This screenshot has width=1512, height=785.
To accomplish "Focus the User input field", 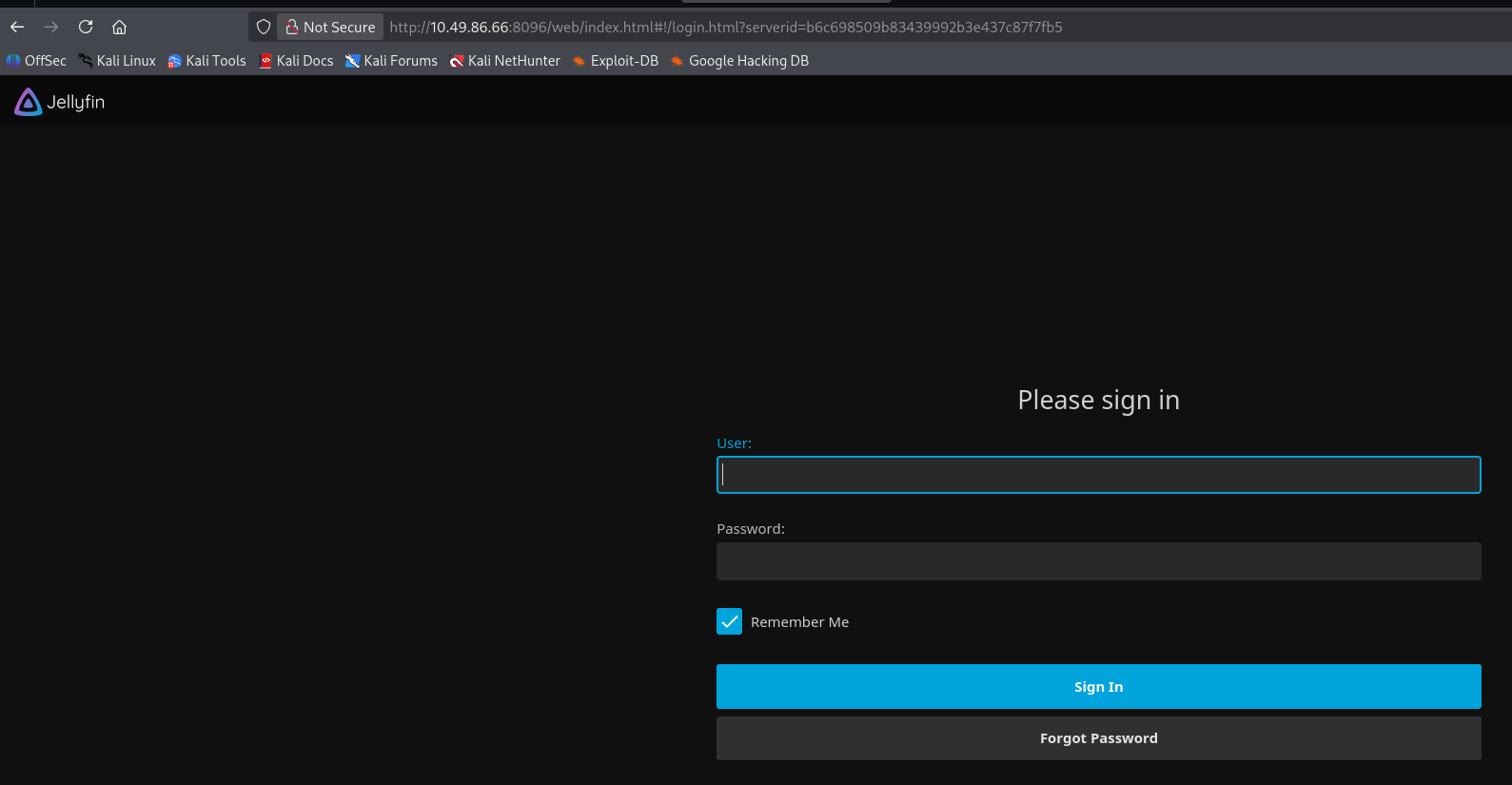I will 1098,475.
